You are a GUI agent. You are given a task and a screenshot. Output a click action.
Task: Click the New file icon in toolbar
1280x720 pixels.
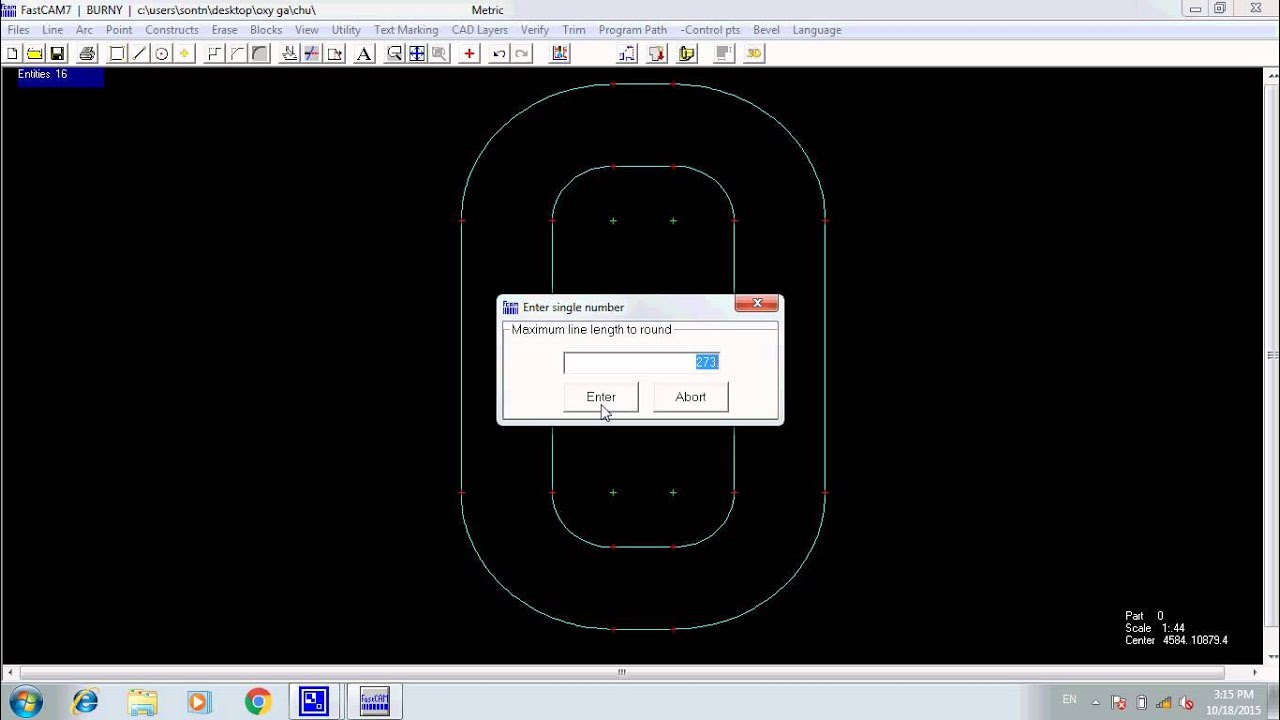13,54
